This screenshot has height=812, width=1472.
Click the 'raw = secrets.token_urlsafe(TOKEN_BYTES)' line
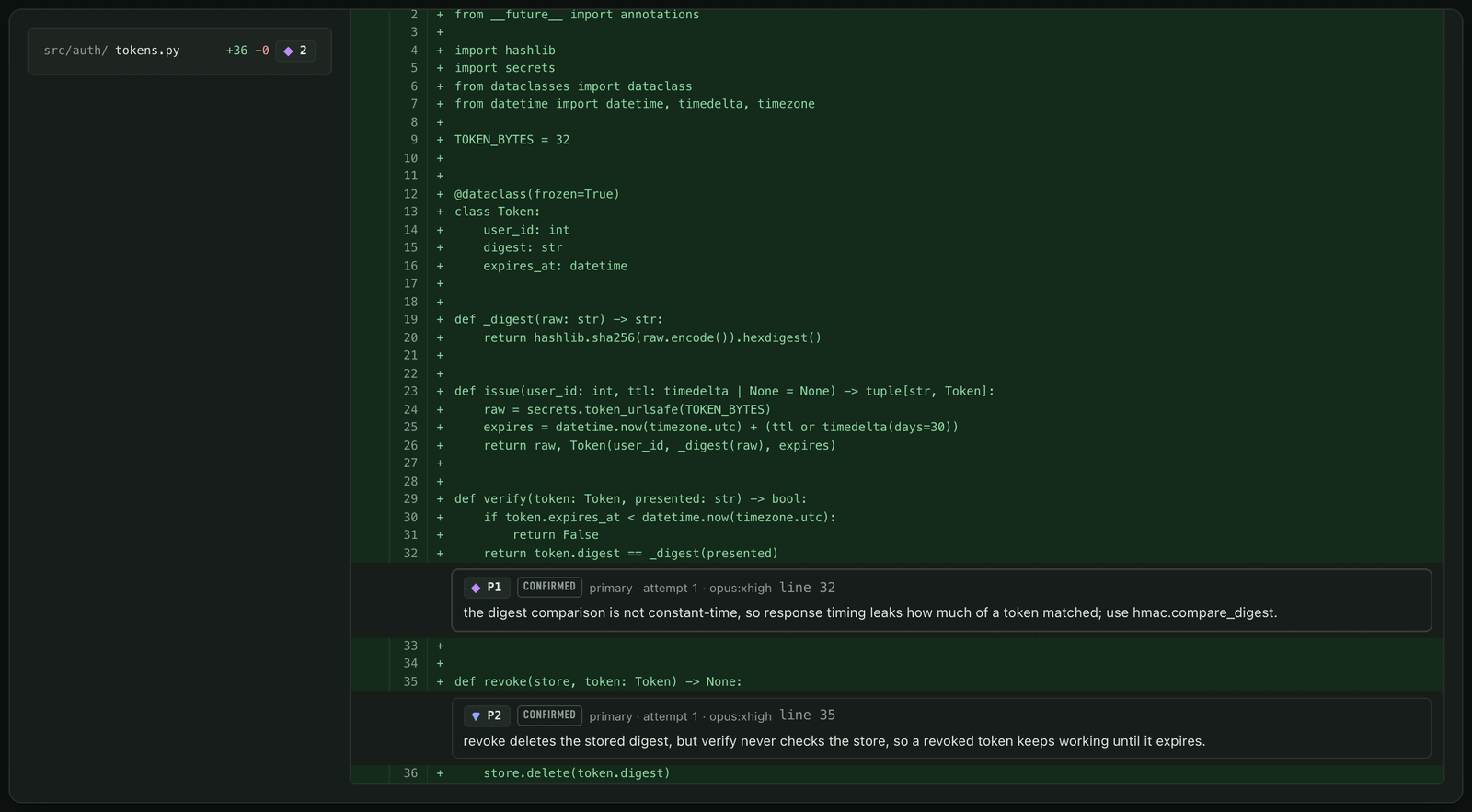627,409
